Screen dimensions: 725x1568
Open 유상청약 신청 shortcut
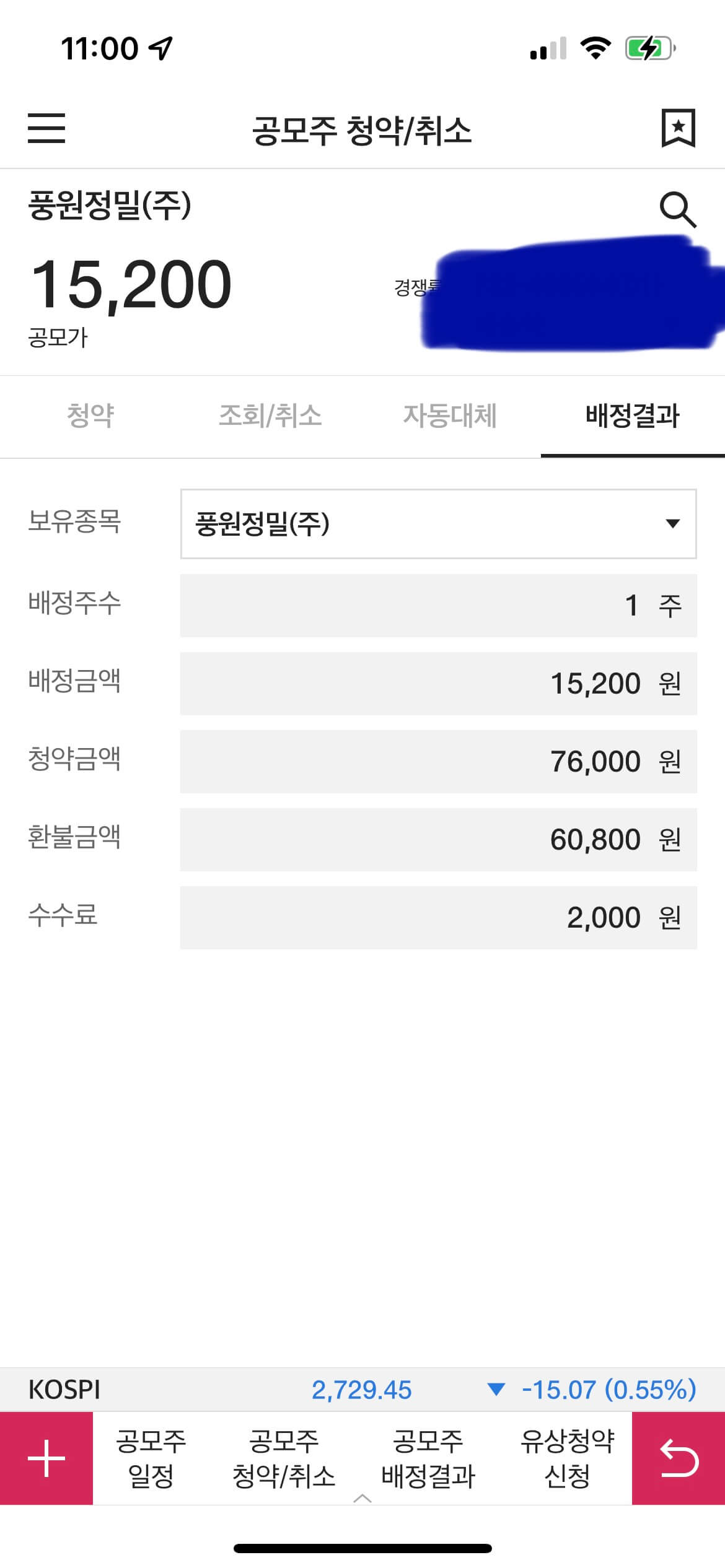pyautogui.click(x=567, y=1458)
